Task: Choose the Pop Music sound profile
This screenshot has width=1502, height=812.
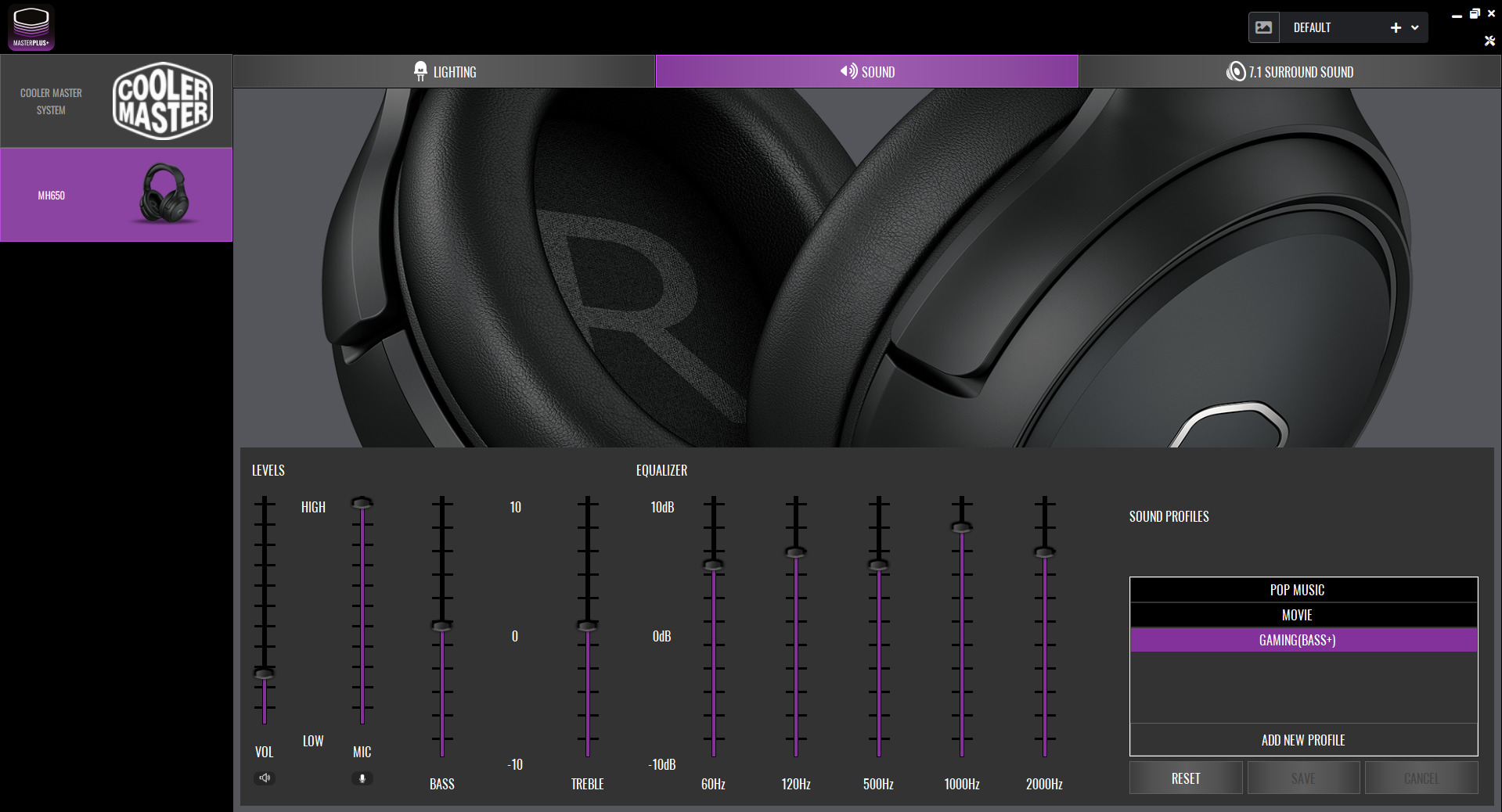Action: (1302, 590)
